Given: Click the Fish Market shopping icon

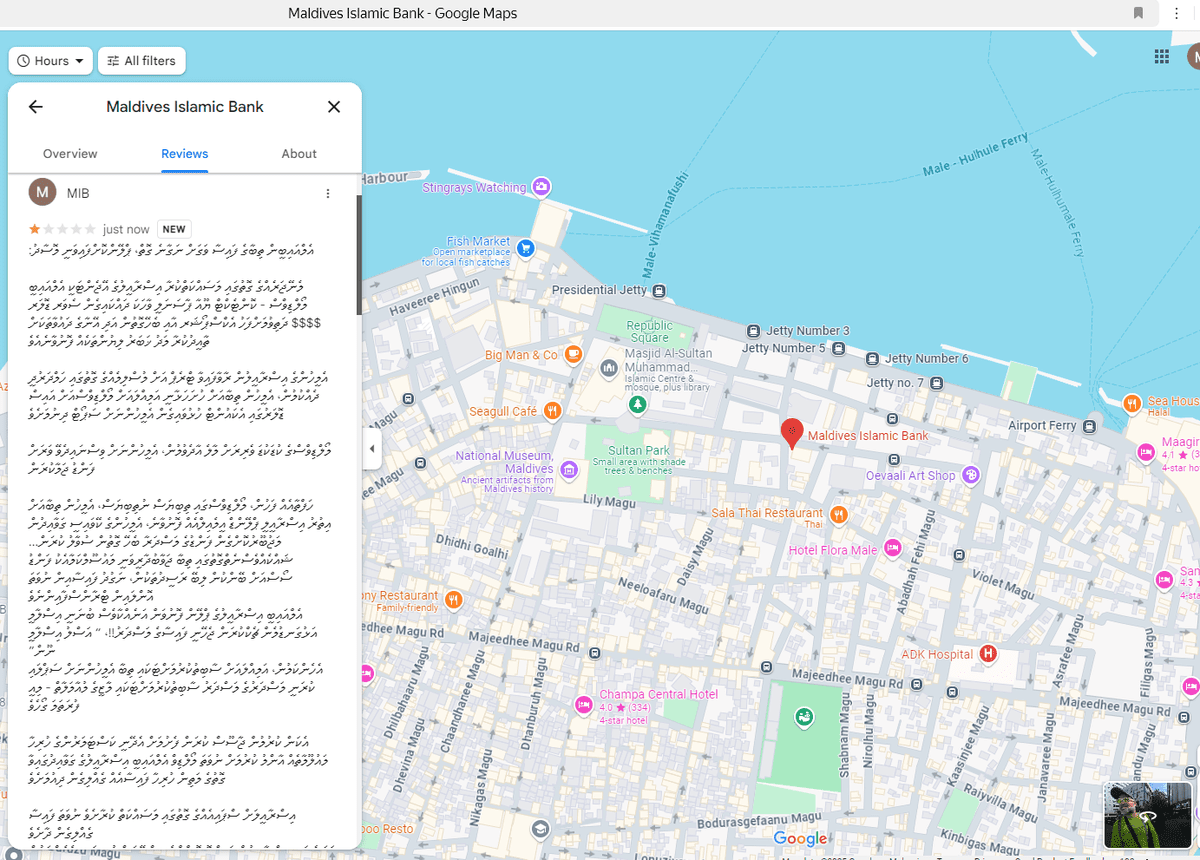Looking at the screenshot, I should pos(525,249).
